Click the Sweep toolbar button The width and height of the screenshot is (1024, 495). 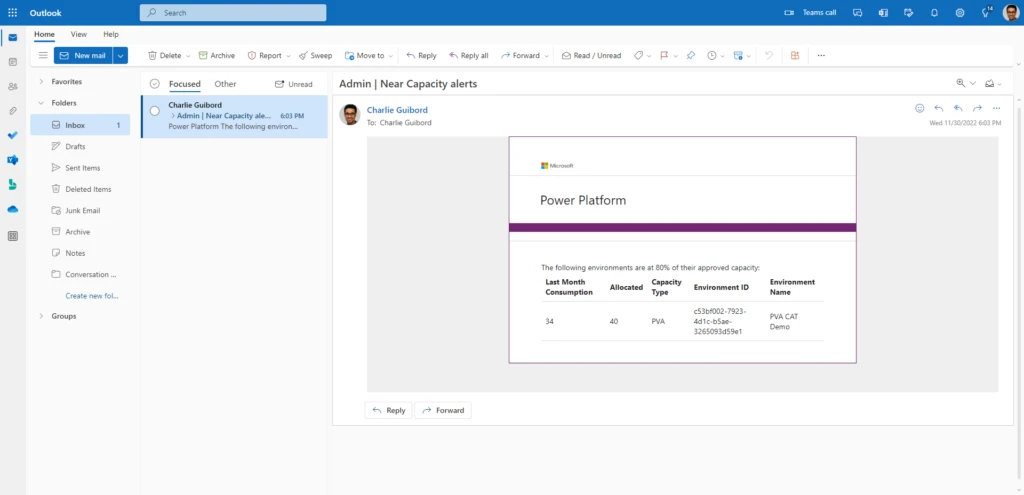click(x=316, y=56)
